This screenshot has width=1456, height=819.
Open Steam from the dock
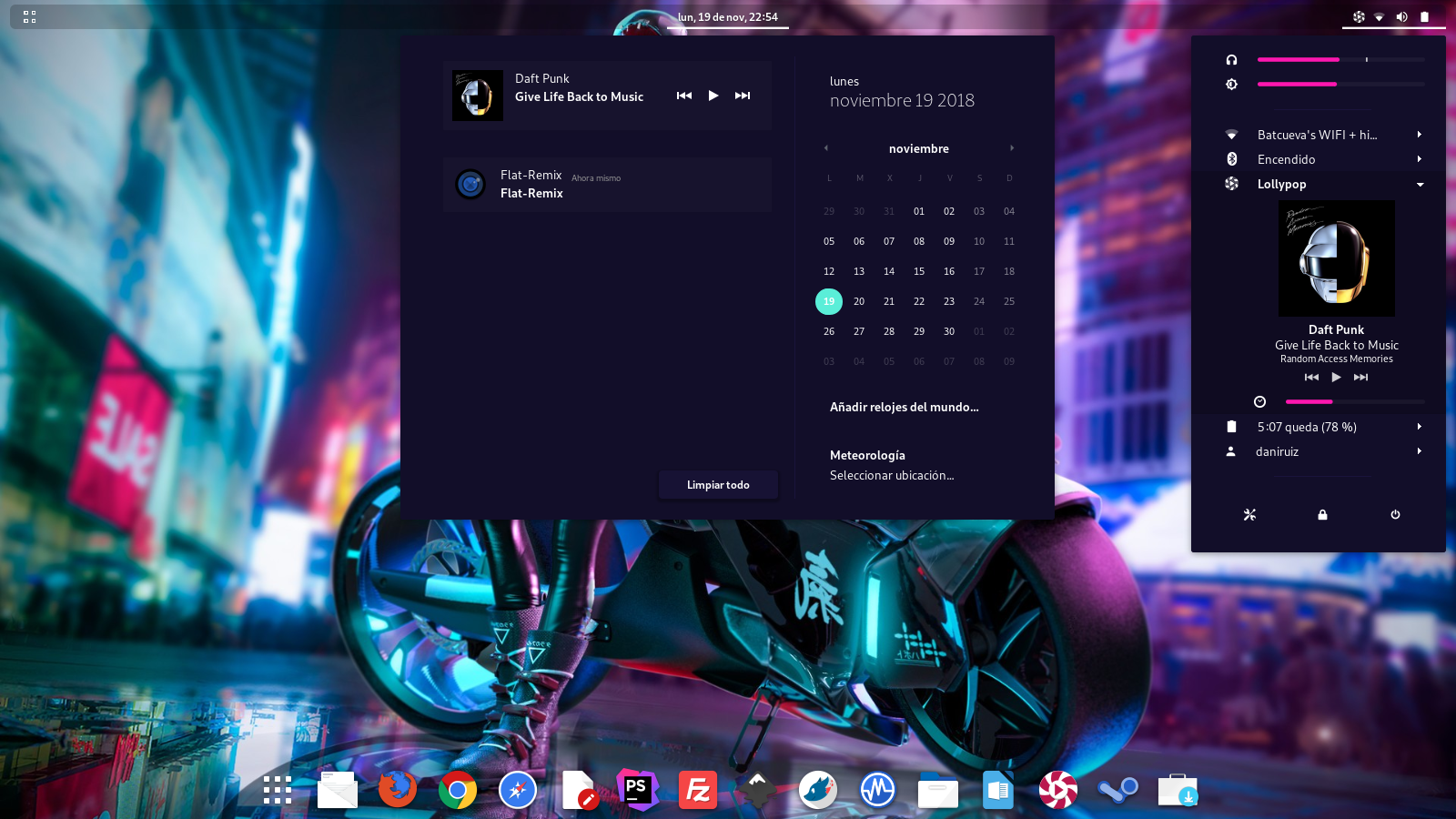(1117, 790)
